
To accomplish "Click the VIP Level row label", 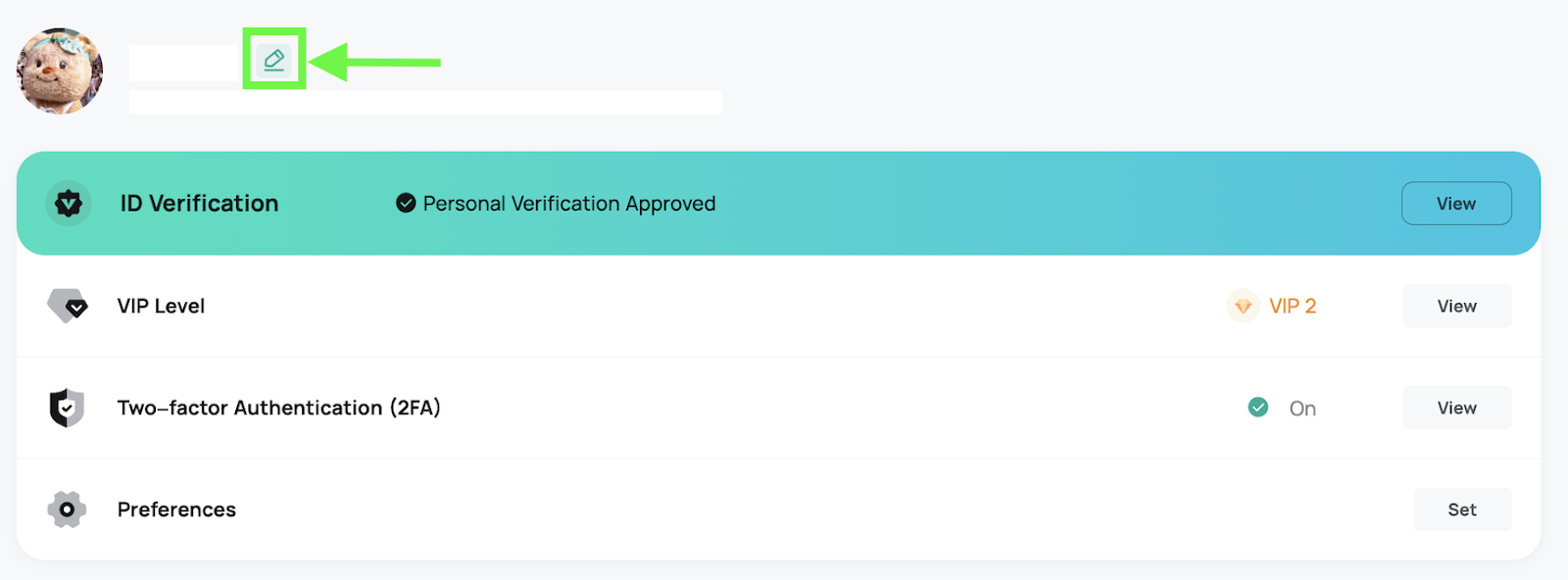I will click(161, 306).
